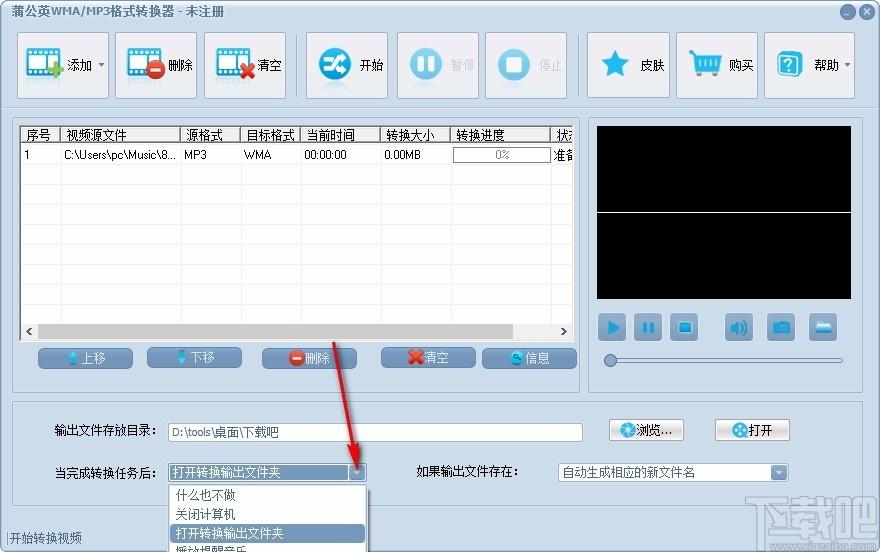
Task: Click the toolbar 删除 delete file icon
Action: [145, 63]
